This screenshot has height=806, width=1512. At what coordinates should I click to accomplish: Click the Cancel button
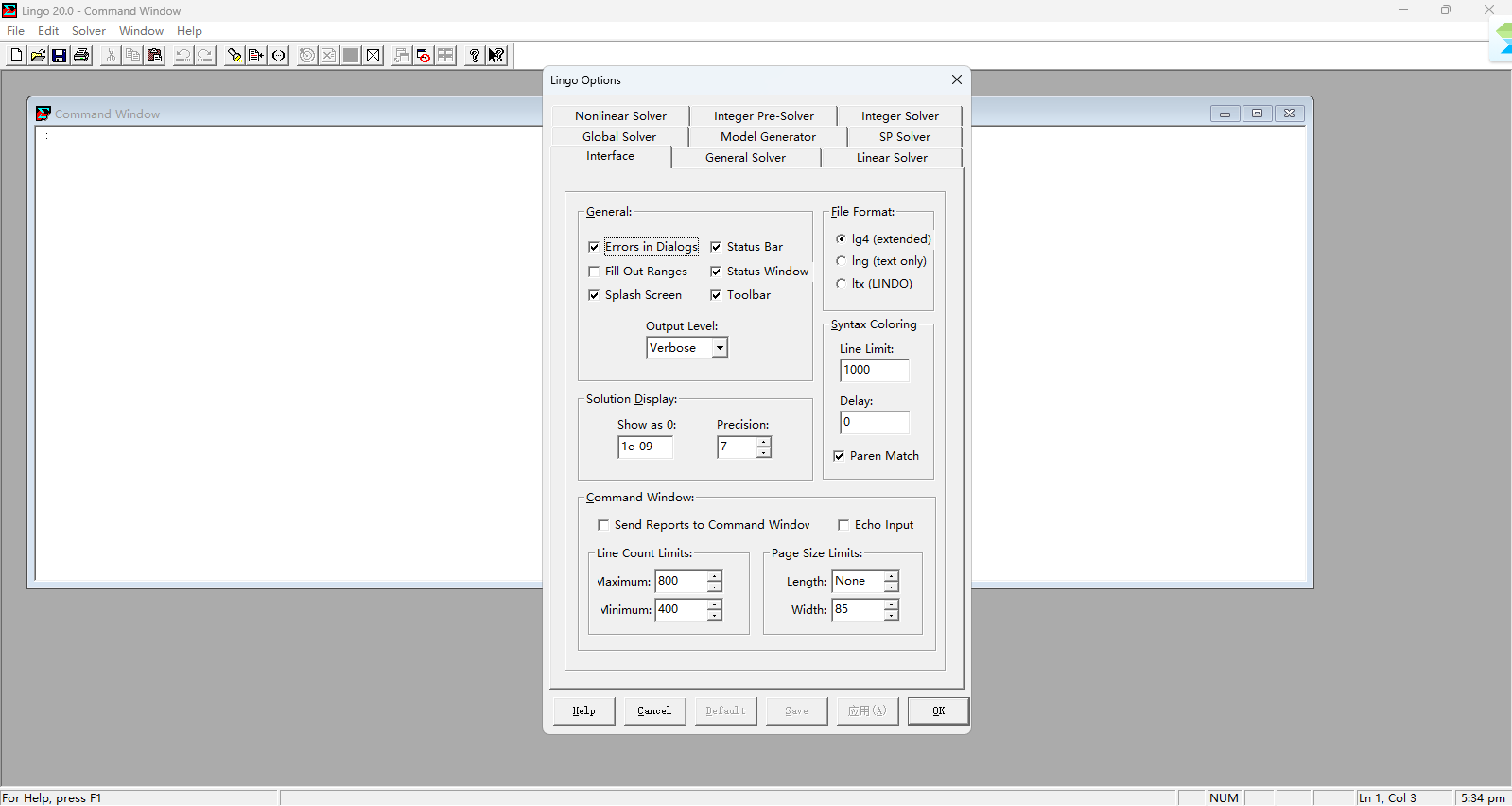pos(654,711)
